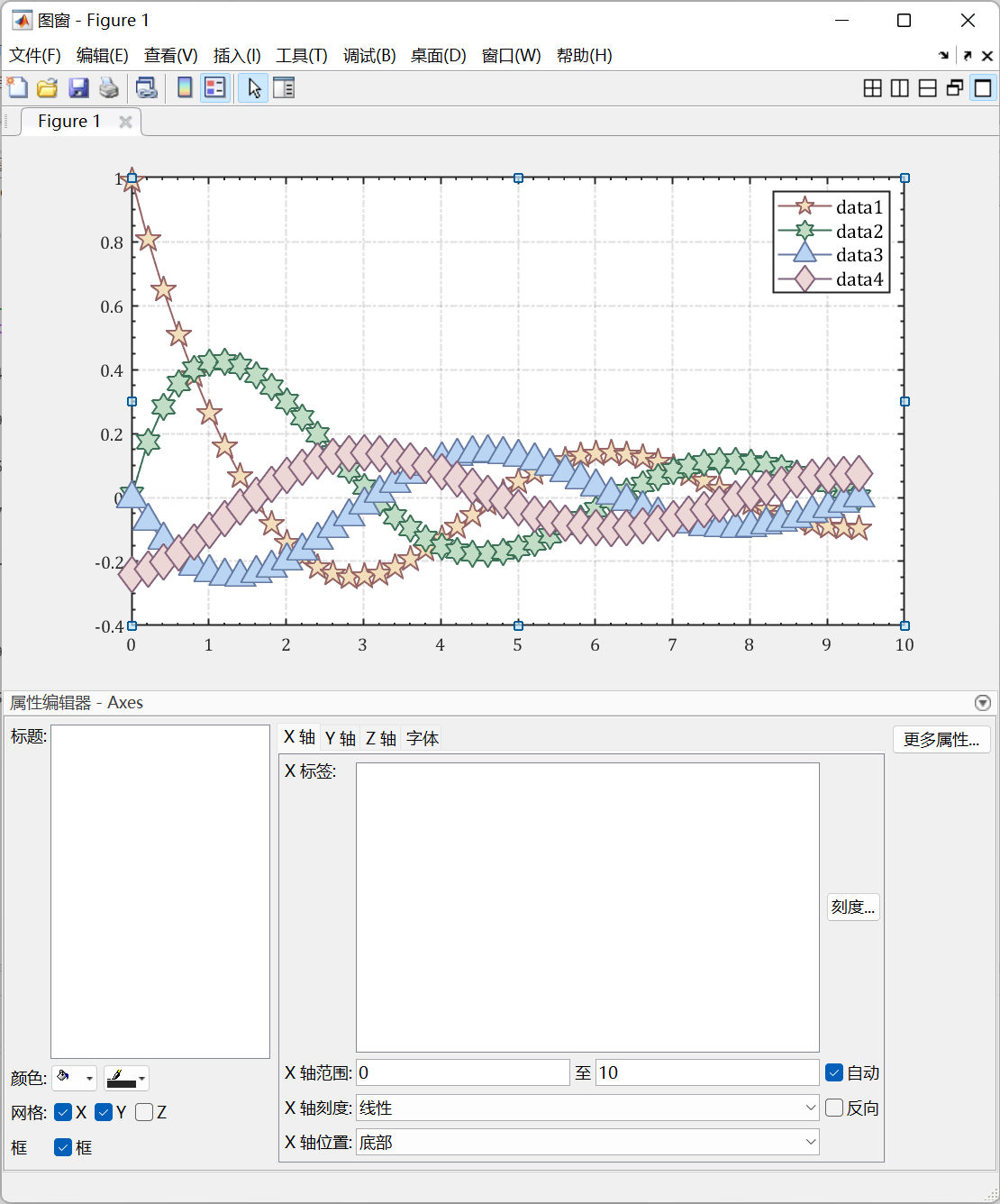
Task: Click the Link Plot toolbar icon
Action: (x=146, y=87)
